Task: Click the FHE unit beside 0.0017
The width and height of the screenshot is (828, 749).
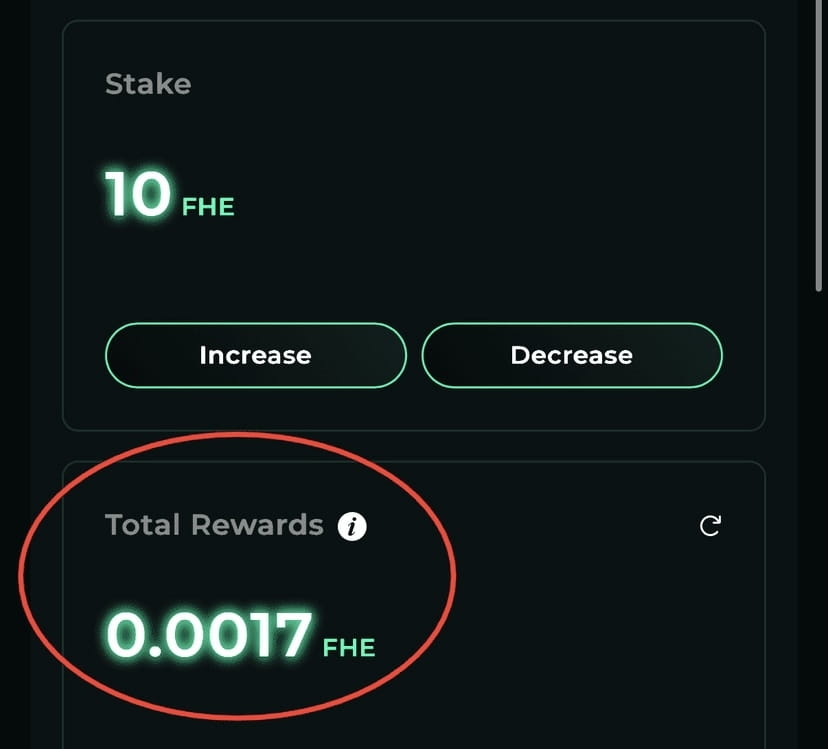Action: (x=349, y=648)
